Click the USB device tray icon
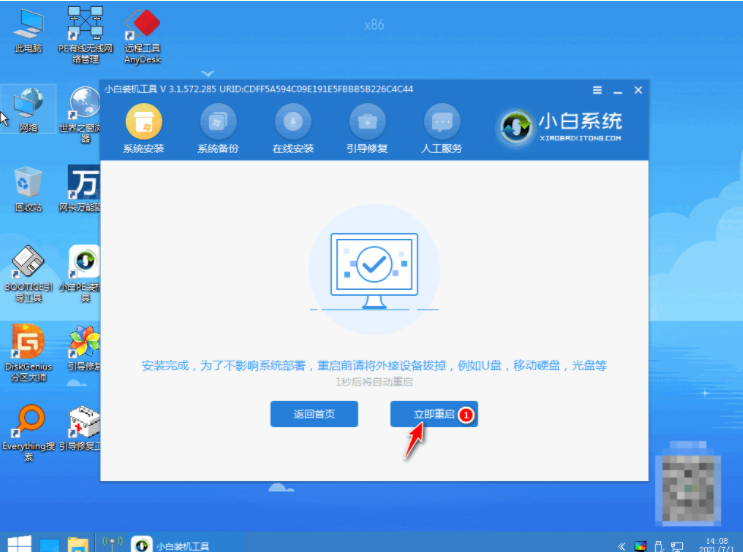 pos(659,546)
